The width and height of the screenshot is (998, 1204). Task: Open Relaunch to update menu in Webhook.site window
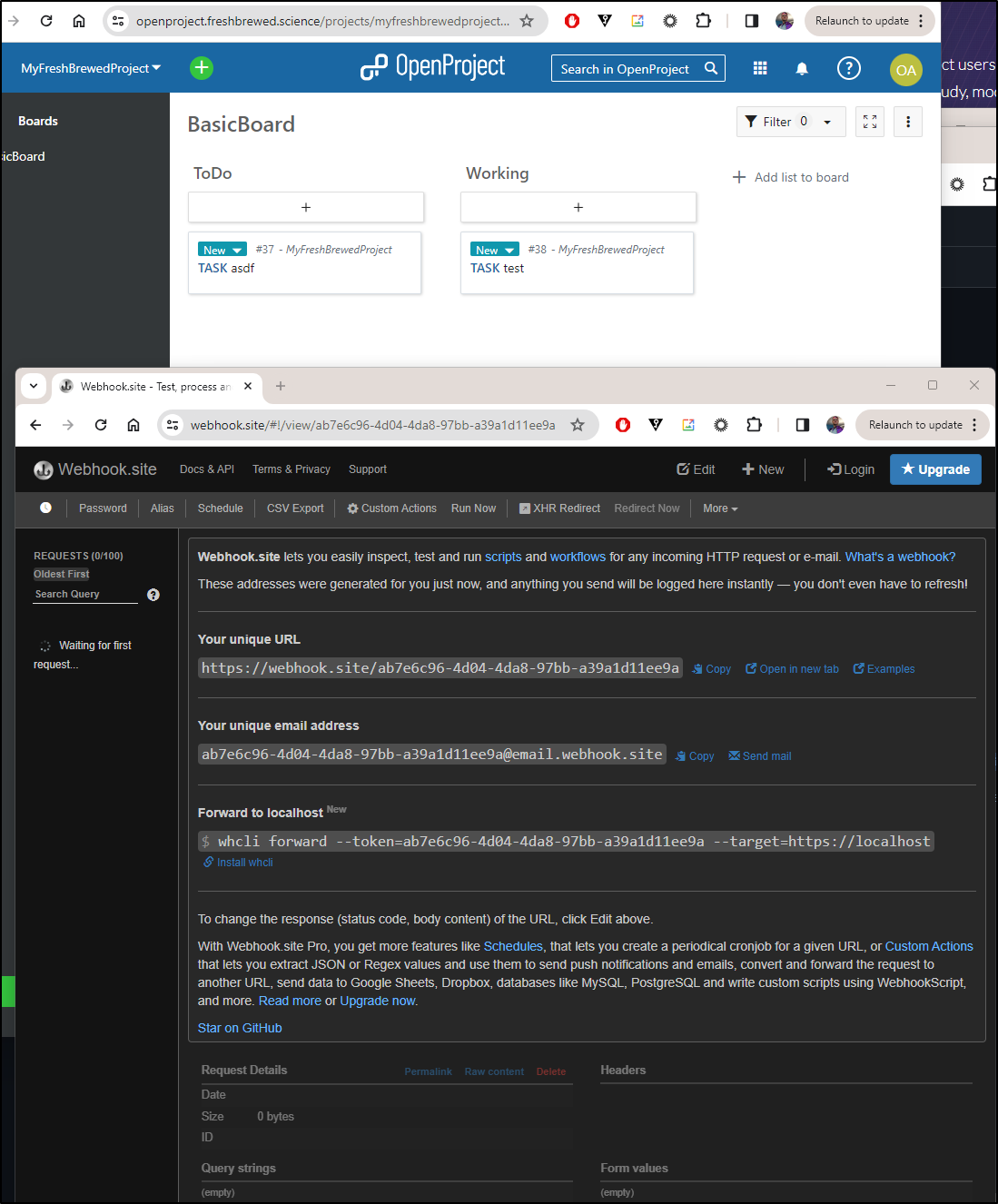tap(922, 425)
